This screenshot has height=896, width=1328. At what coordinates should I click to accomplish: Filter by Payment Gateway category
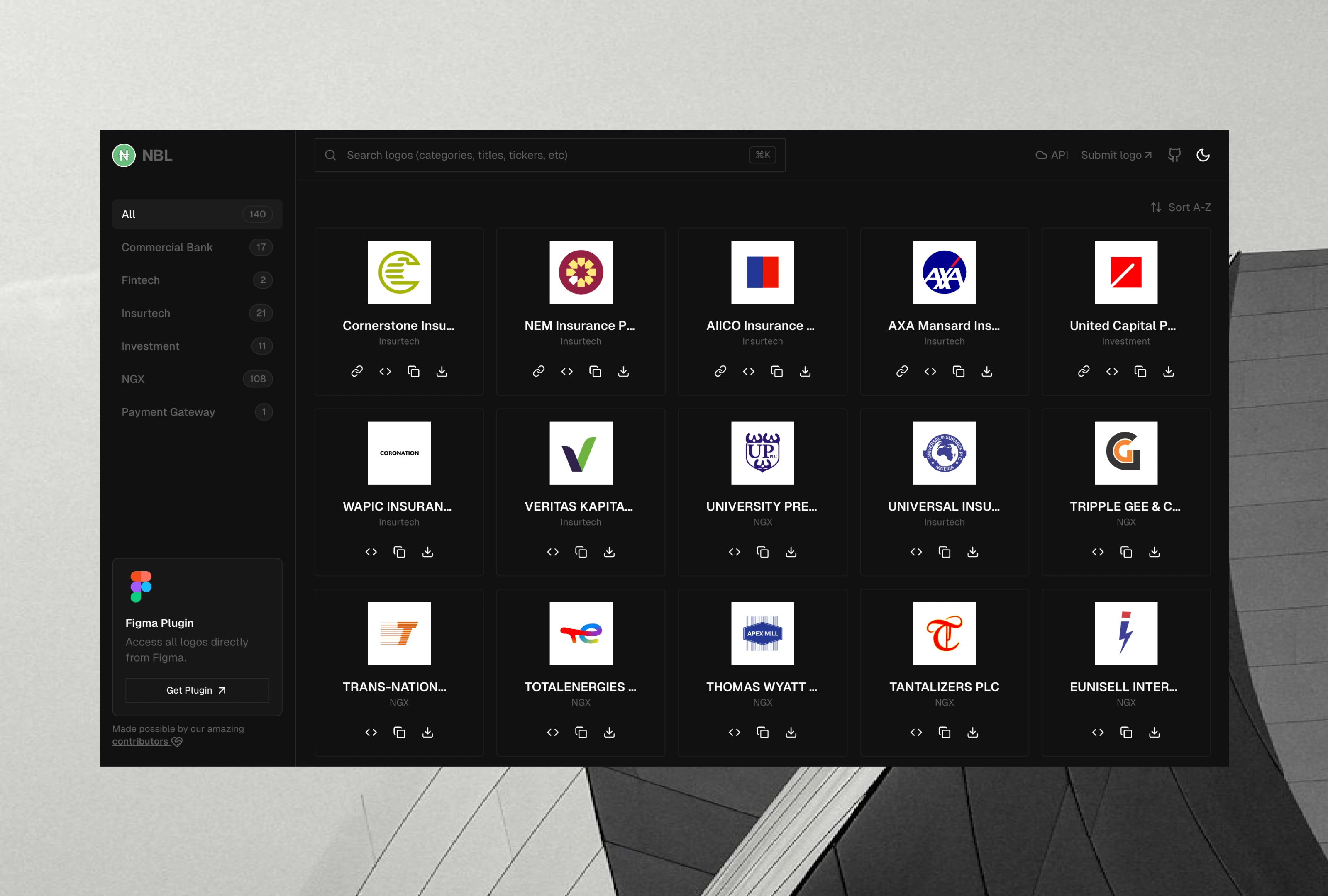pos(197,412)
